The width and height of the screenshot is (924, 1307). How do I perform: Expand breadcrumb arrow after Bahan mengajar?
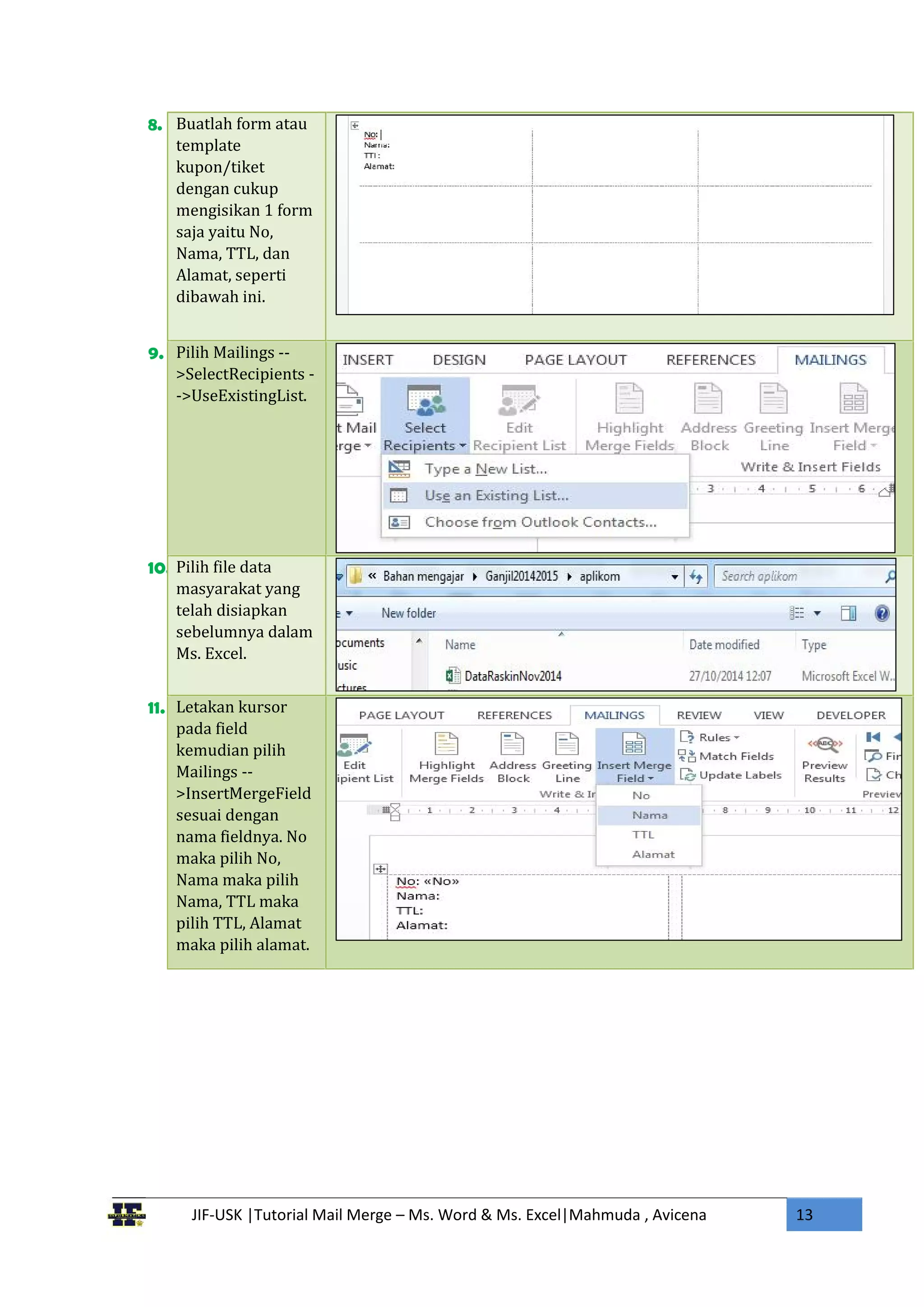pyautogui.click(x=475, y=577)
